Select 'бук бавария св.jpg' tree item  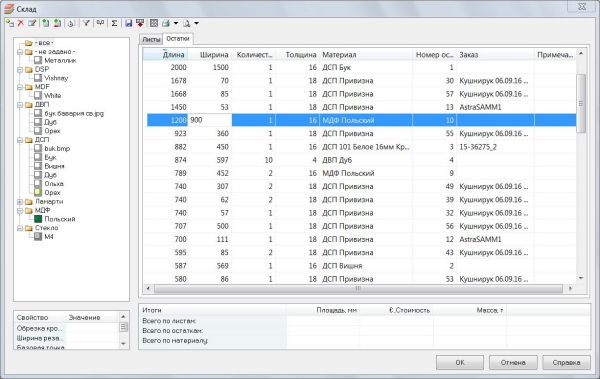click(74, 113)
